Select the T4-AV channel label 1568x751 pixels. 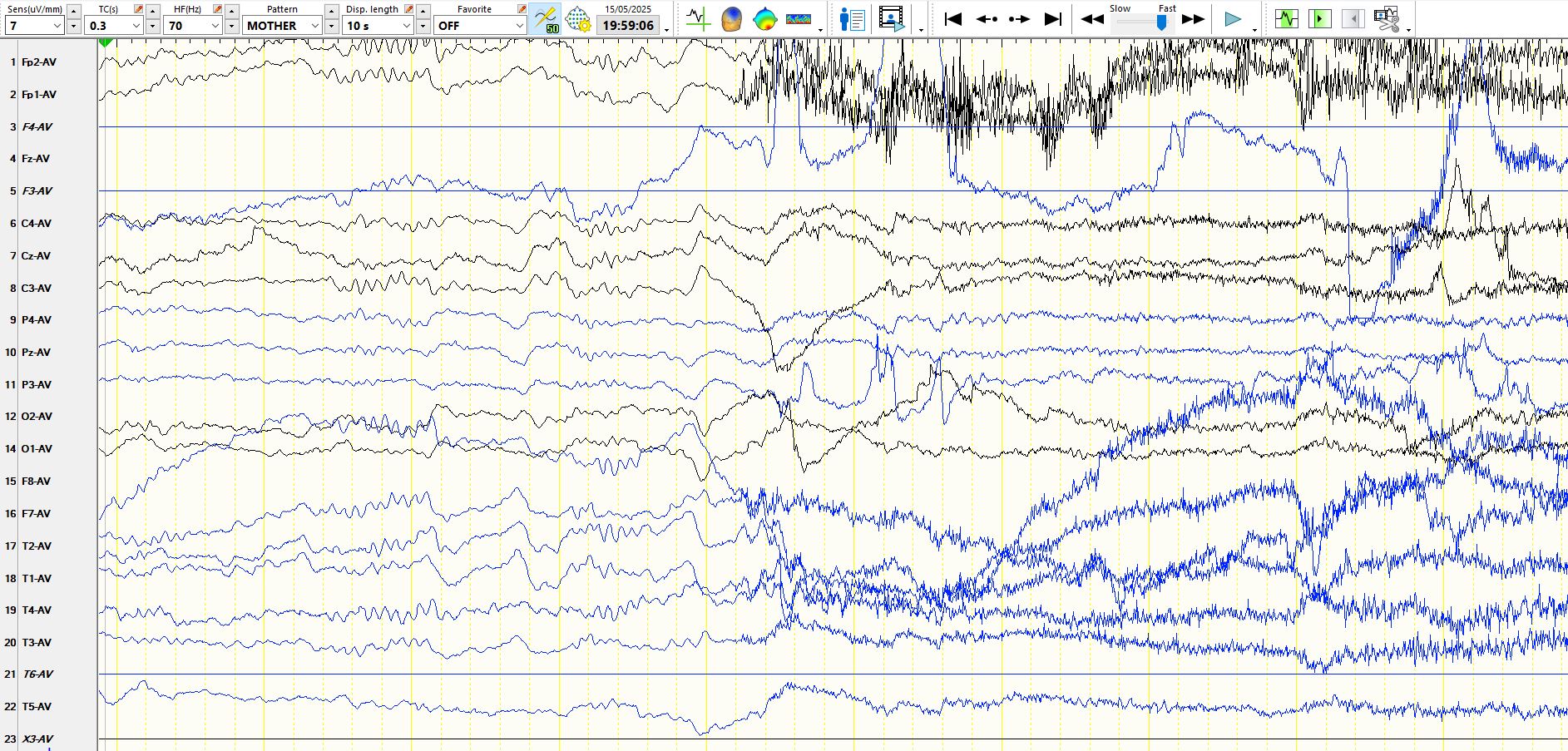[x=36, y=610]
